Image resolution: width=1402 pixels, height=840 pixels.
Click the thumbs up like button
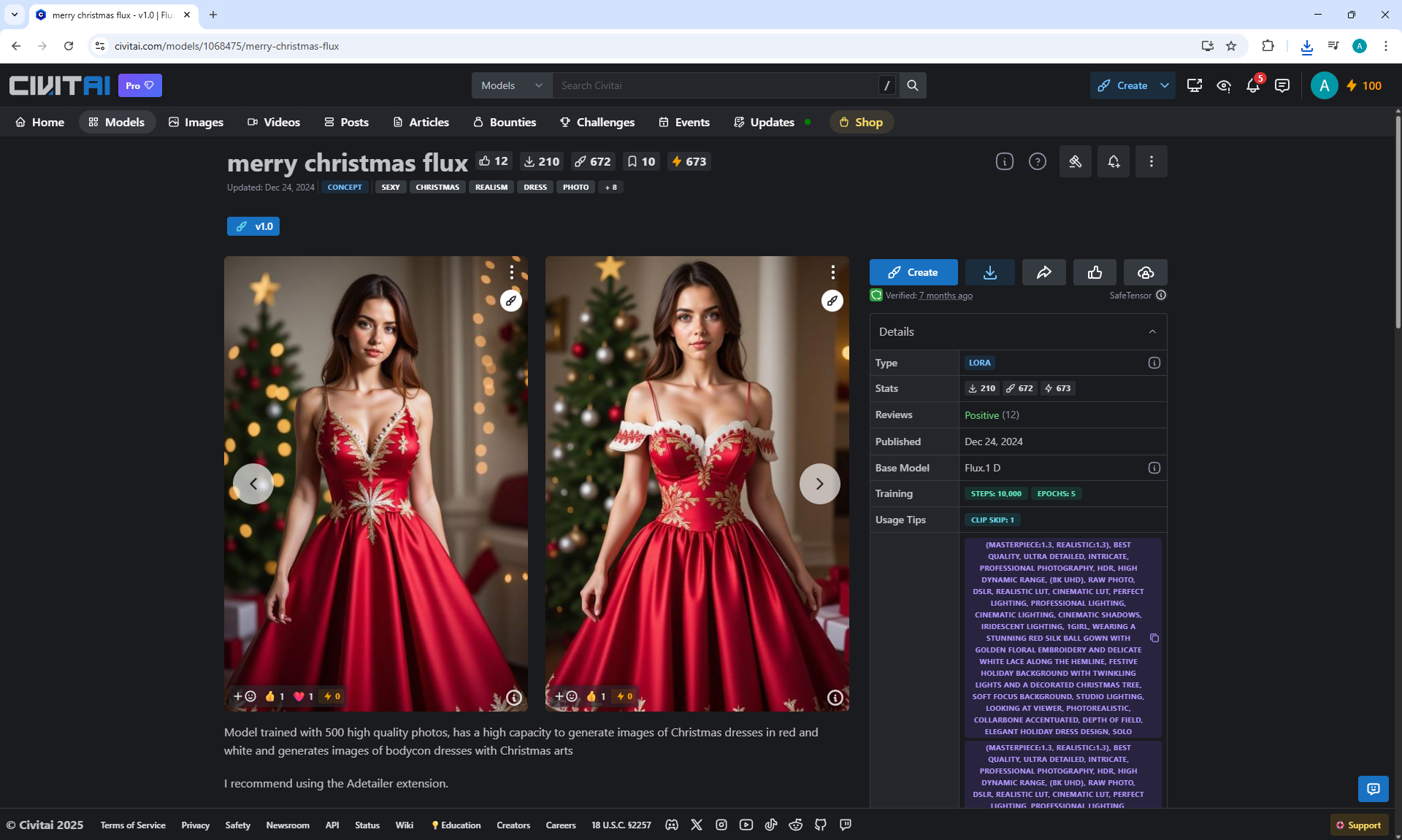pyautogui.click(x=1095, y=272)
